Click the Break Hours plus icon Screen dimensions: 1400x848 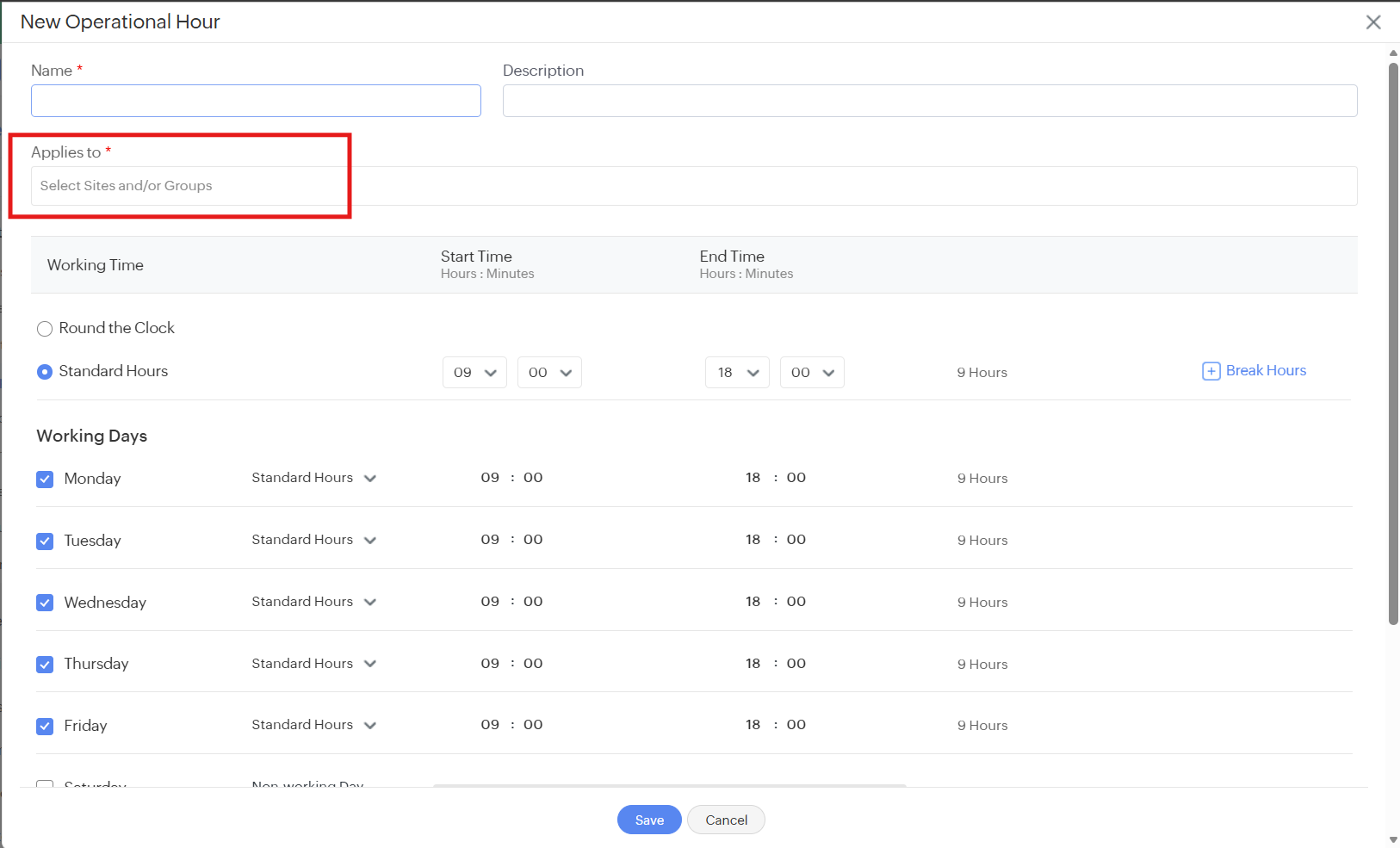(x=1211, y=371)
